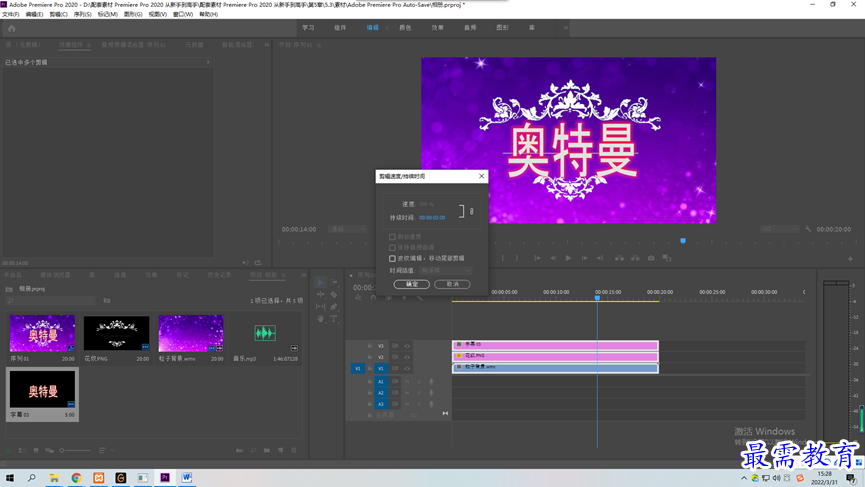Image resolution: width=865 pixels, height=487 pixels.
Task: Select the Ripple Edit tool
Action: pos(321,295)
